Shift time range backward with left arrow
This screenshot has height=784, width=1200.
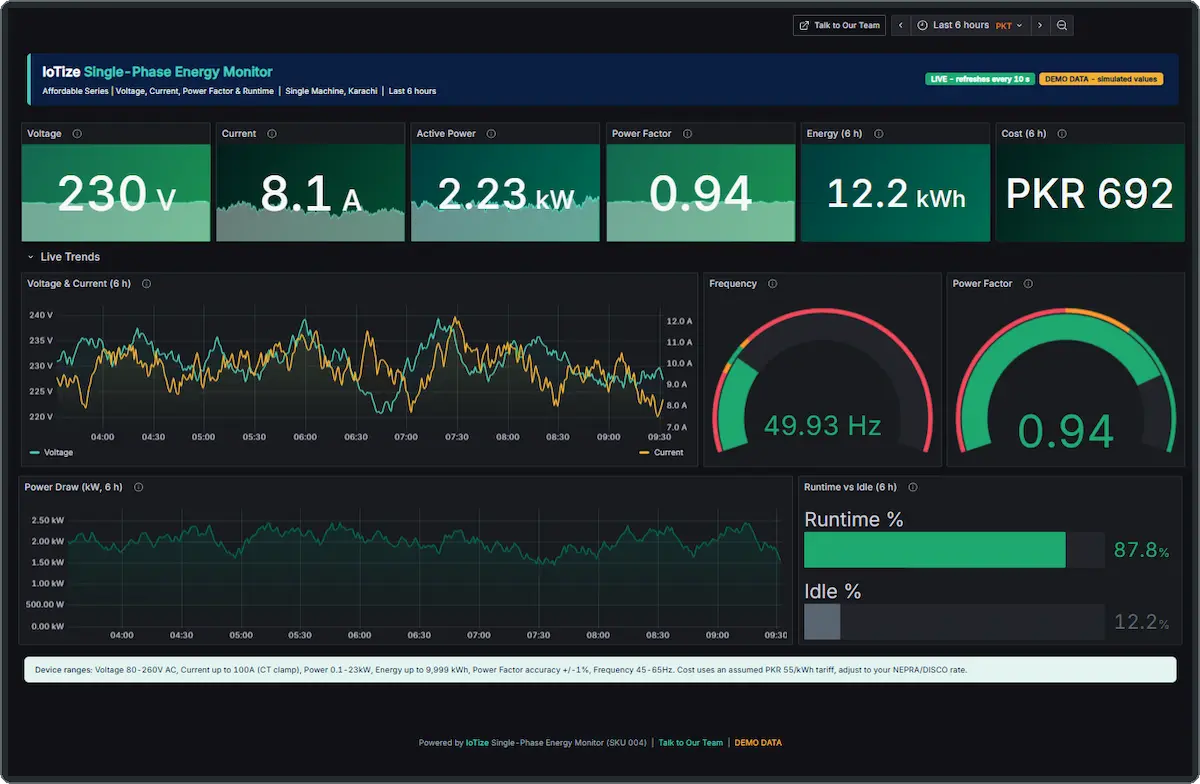pyautogui.click(x=901, y=25)
